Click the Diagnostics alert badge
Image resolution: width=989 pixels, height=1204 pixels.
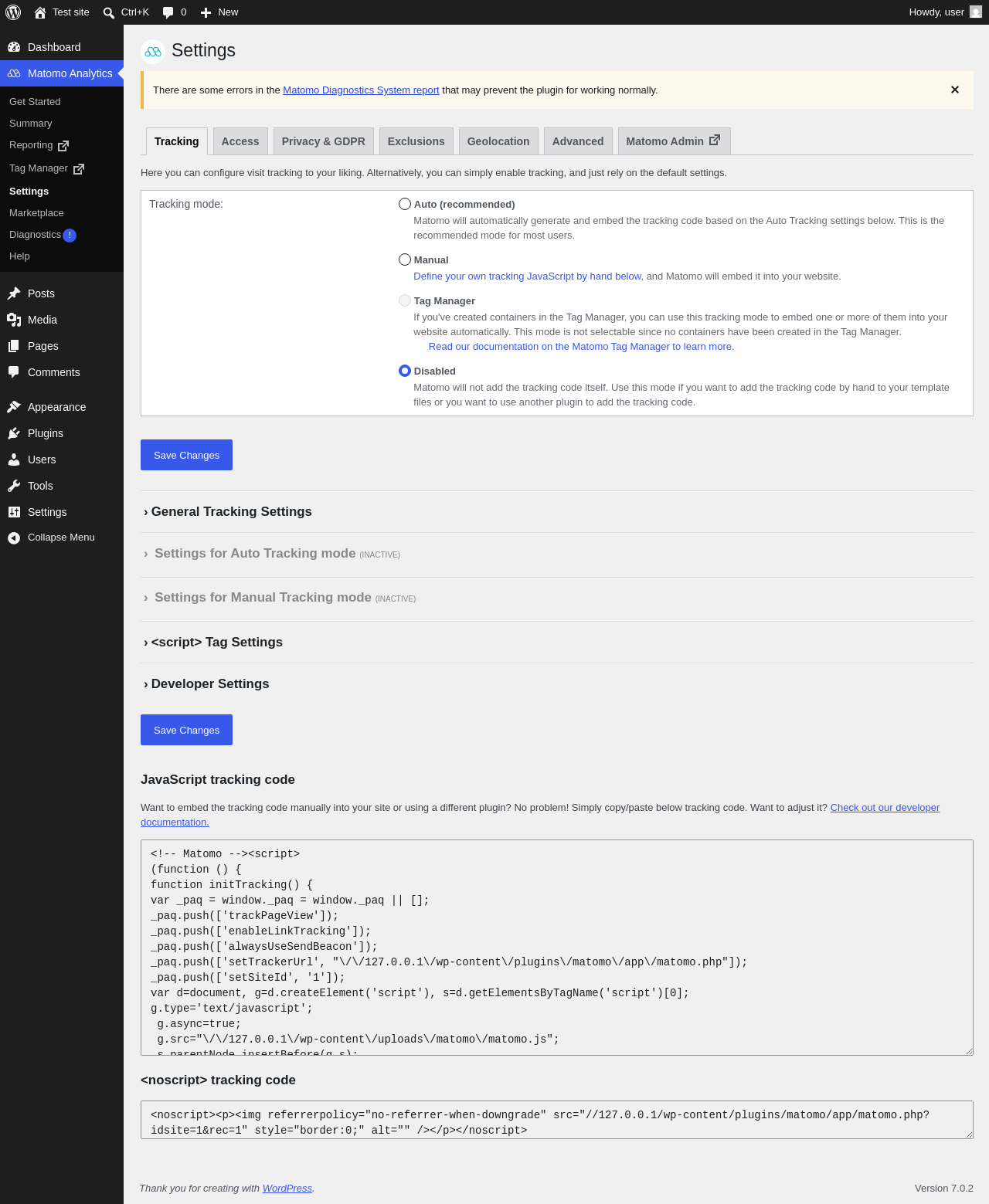70,236
